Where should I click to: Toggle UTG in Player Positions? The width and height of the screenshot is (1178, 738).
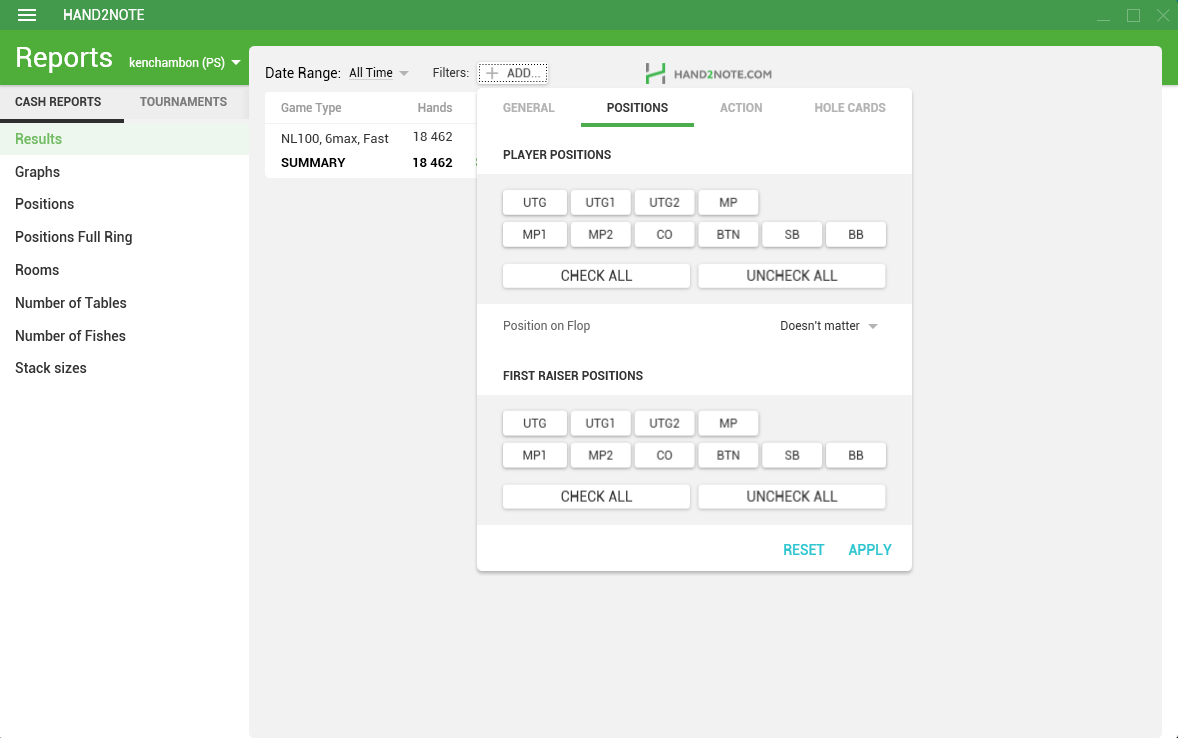pos(535,202)
